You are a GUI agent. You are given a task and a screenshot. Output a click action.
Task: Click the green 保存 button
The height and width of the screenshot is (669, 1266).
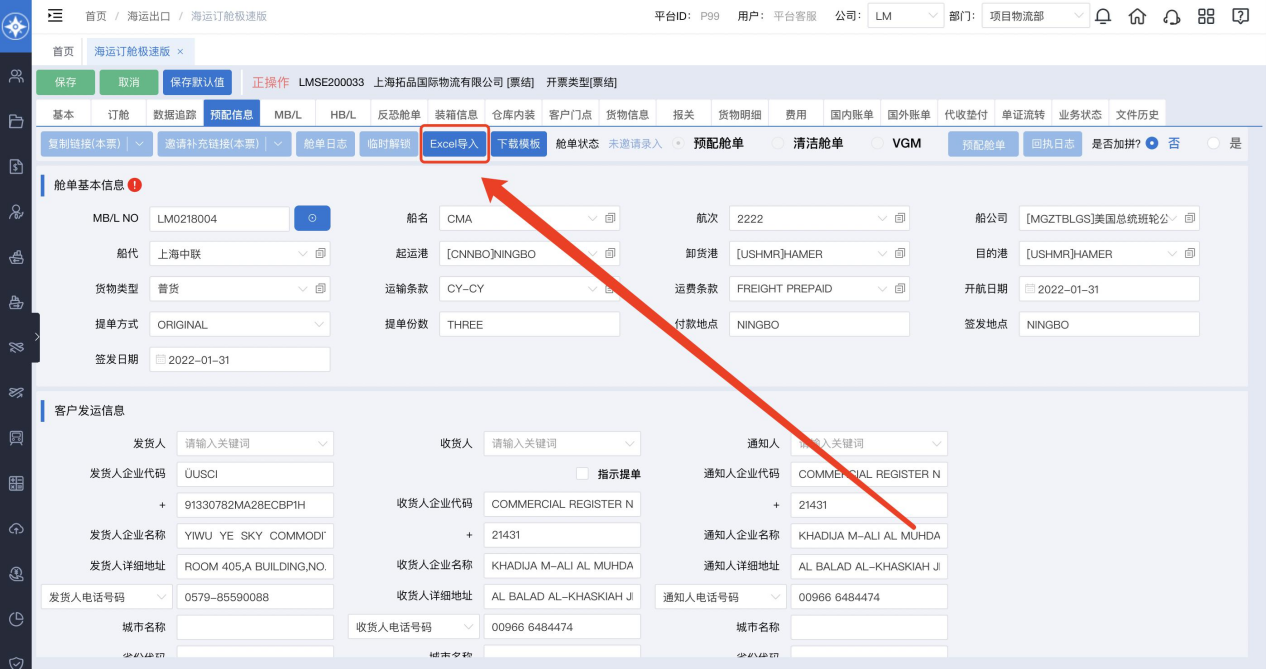[66, 82]
